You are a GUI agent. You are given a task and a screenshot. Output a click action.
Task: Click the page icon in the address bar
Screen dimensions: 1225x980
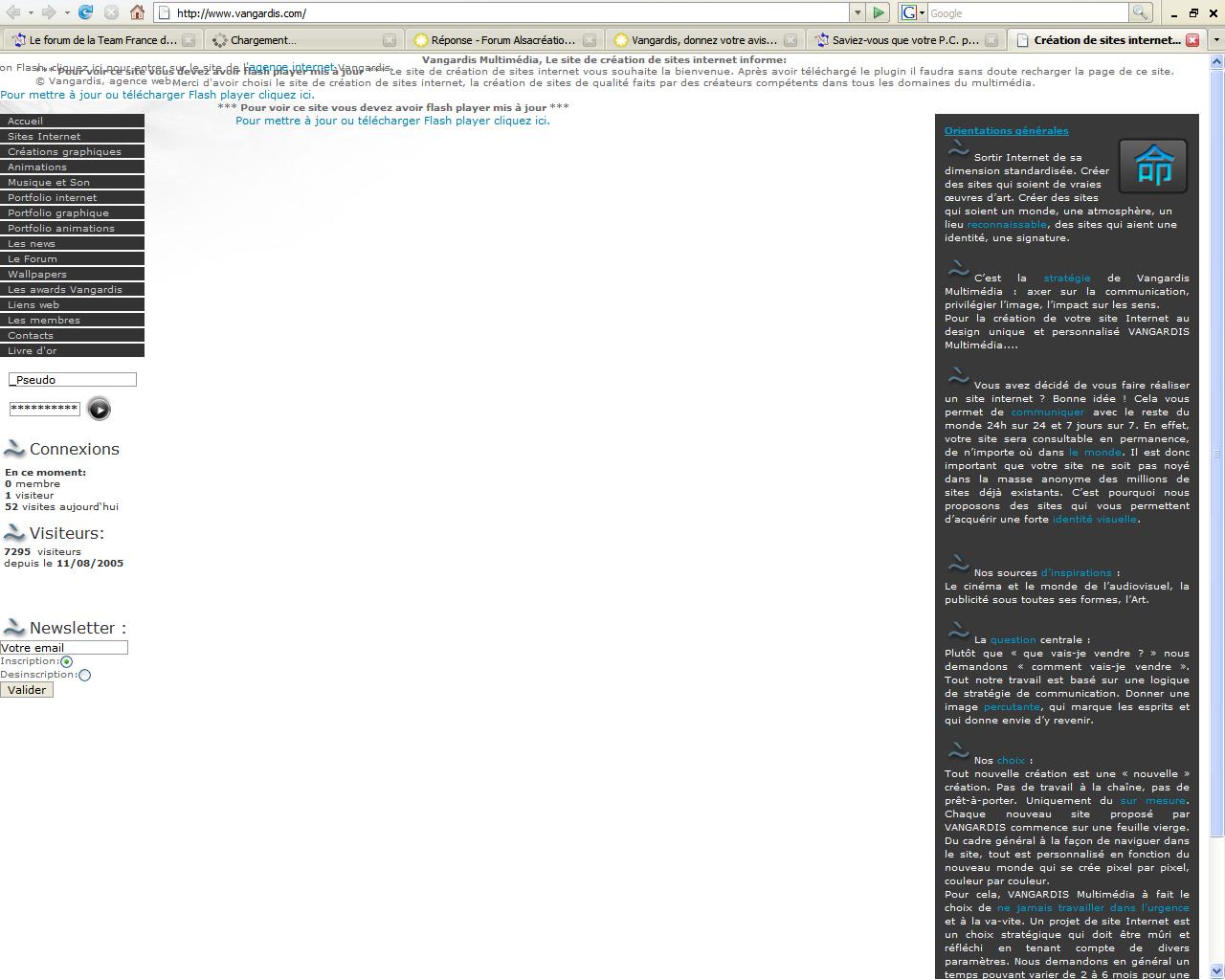click(x=165, y=13)
